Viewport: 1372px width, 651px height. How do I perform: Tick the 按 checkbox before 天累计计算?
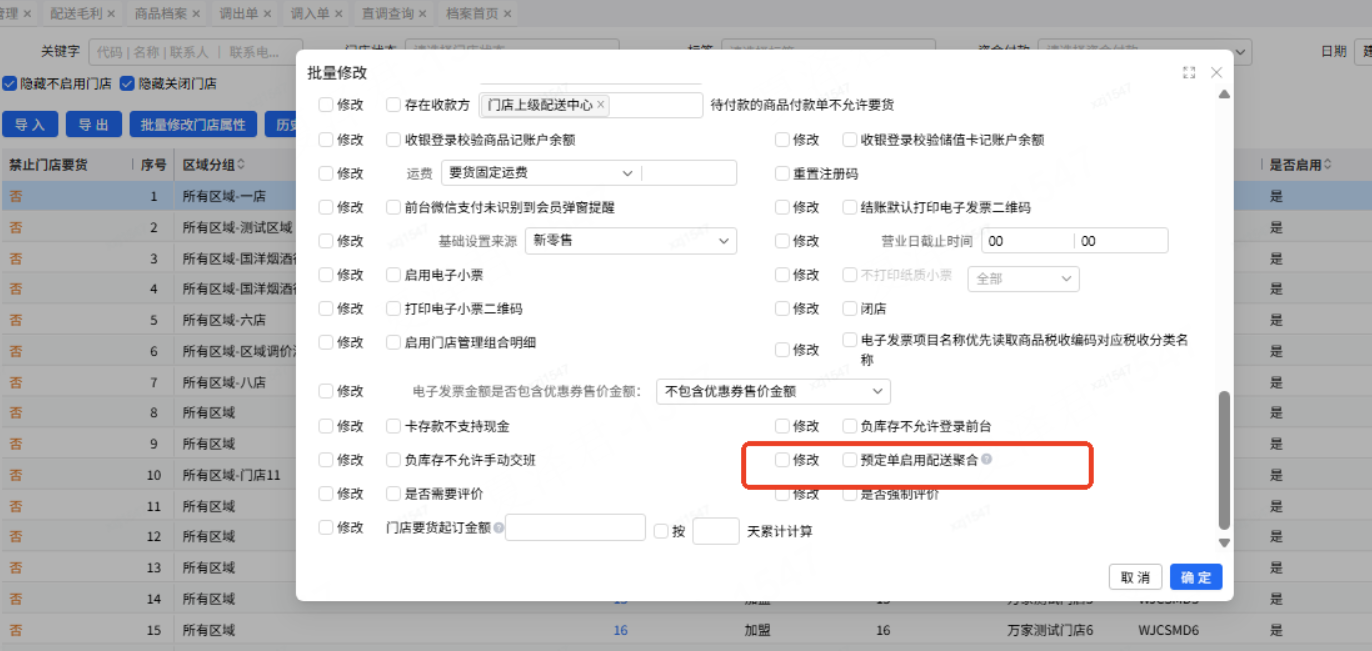pyautogui.click(x=660, y=531)
